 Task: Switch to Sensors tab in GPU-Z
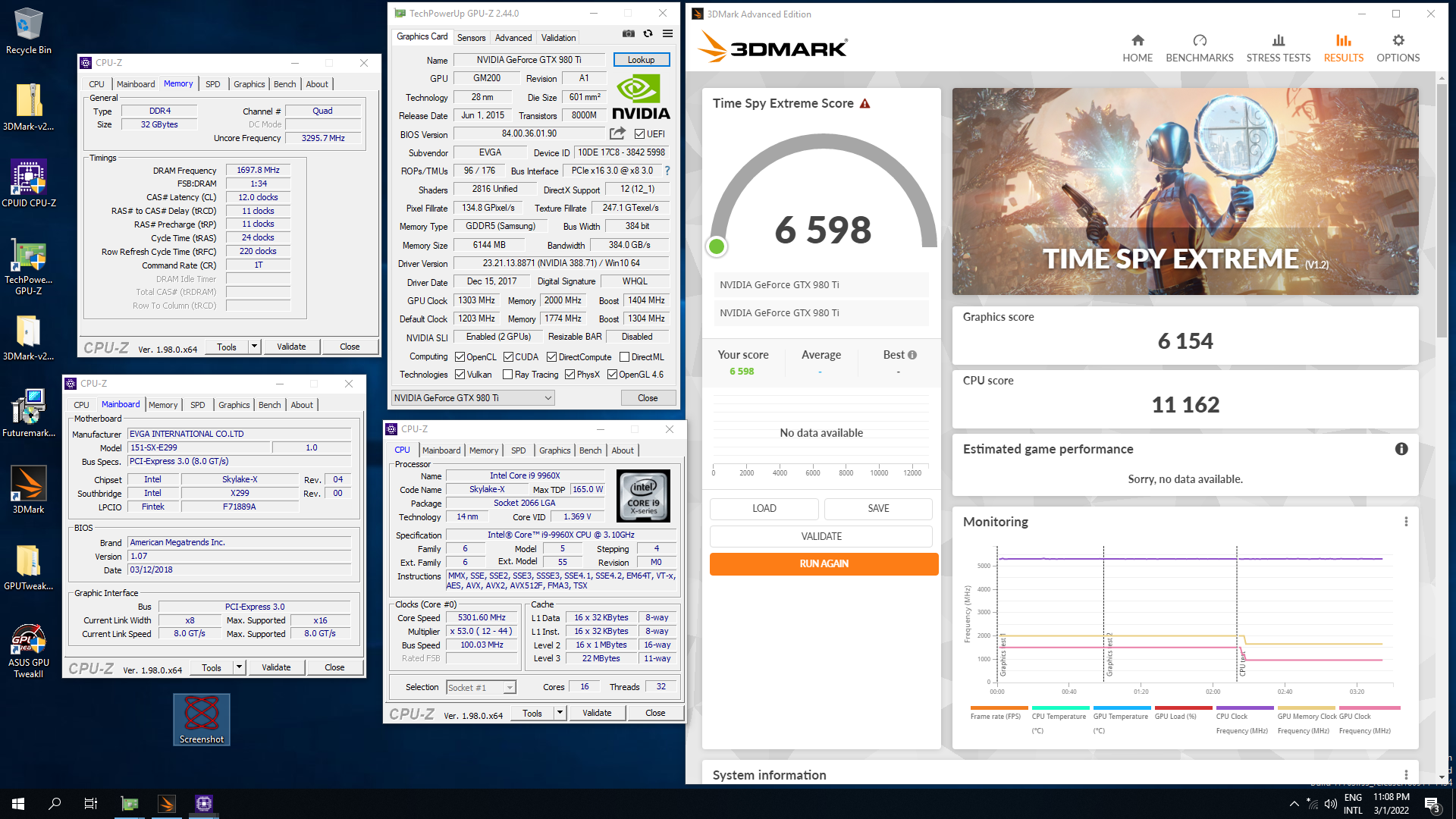click(x=471, y=37)
